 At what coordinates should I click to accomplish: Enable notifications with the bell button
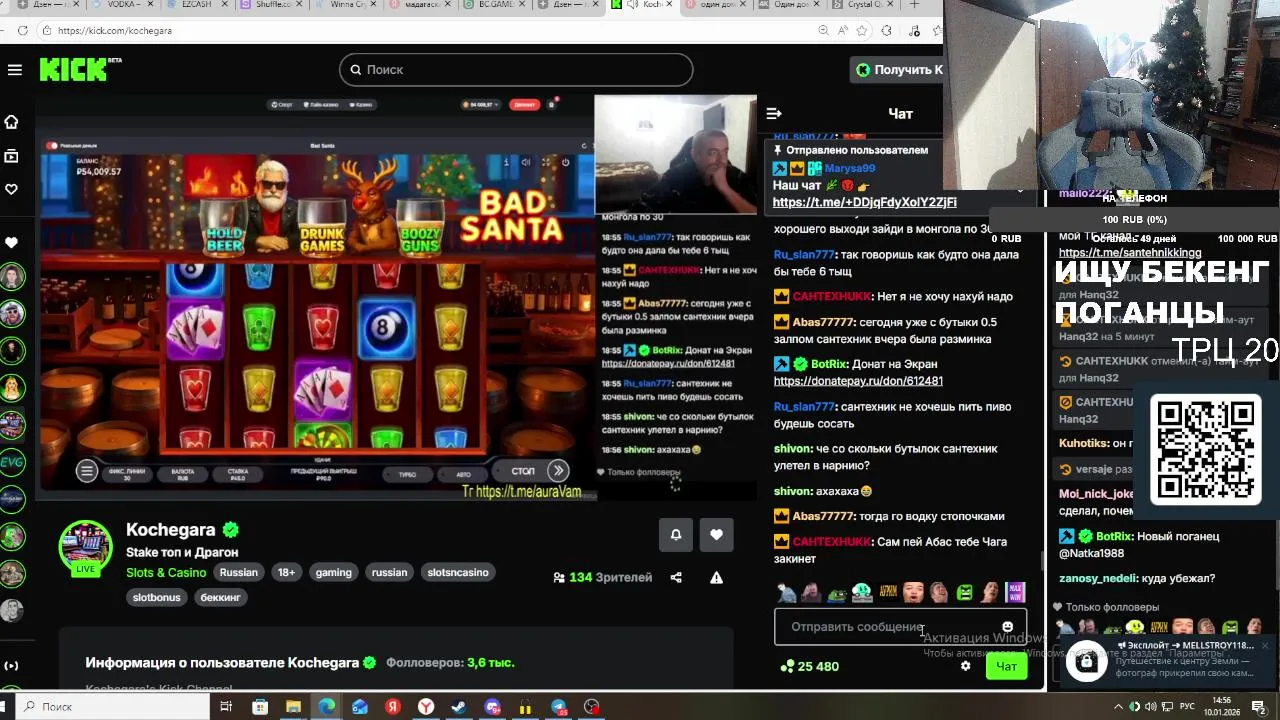click(676, 534)
